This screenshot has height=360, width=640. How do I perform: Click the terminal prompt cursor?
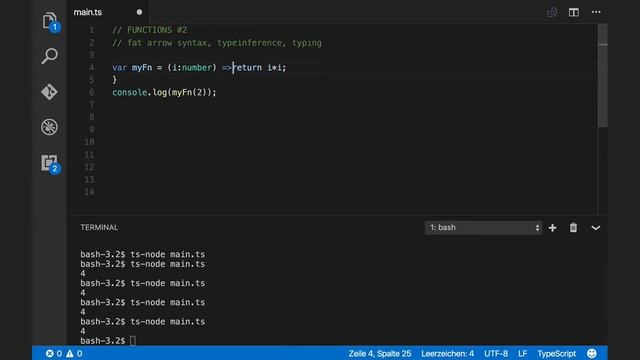pyautogui.click(x=133, y=341)
